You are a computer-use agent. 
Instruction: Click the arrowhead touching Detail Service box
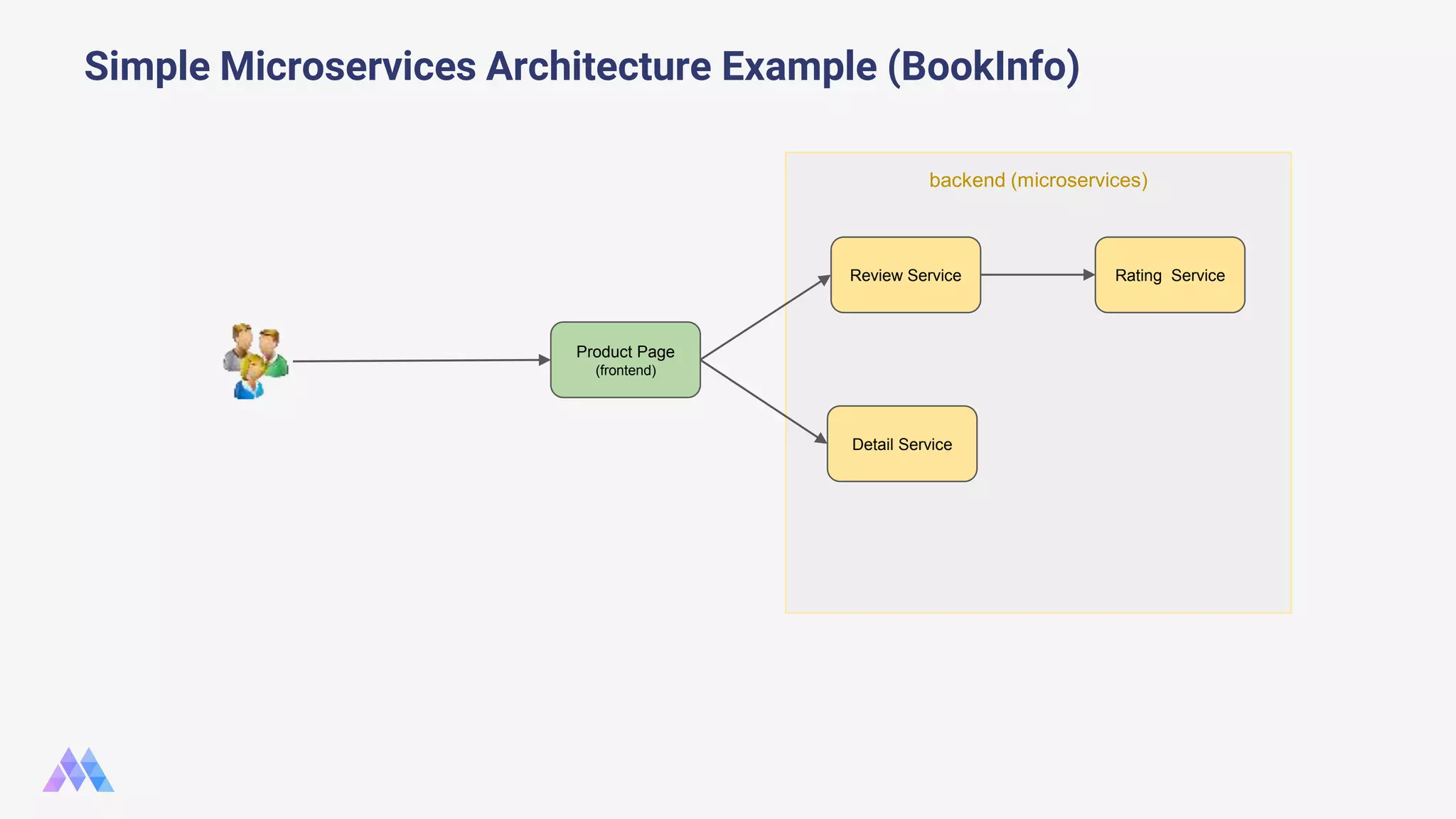[x=821, y=439]
